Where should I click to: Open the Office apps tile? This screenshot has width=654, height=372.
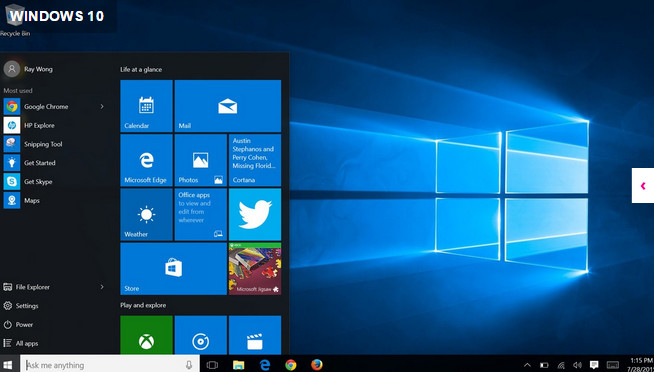pyautogui.click(x=201, y=214)
